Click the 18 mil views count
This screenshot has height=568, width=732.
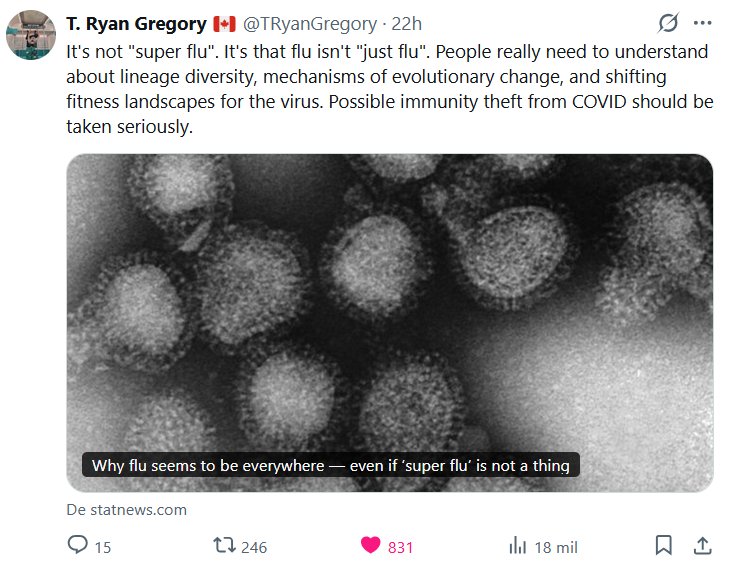click(x=556, y=546)
